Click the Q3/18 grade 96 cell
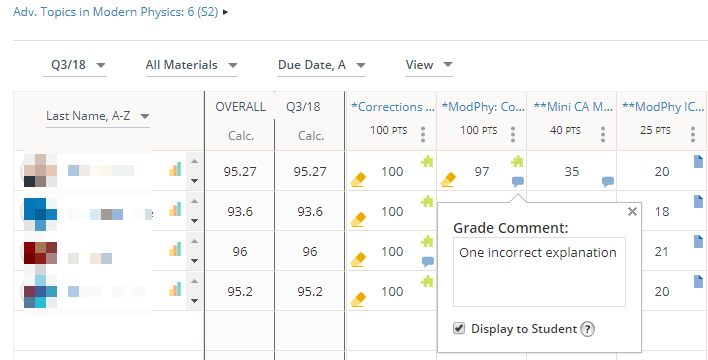 tap(310, 252)
